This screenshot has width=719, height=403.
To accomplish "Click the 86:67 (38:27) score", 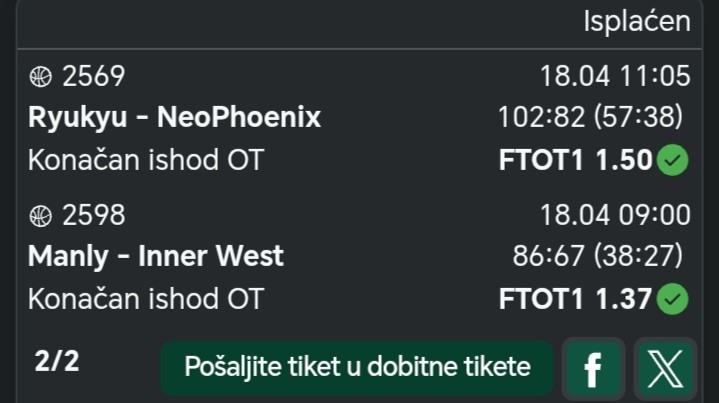I will [598, 256].
